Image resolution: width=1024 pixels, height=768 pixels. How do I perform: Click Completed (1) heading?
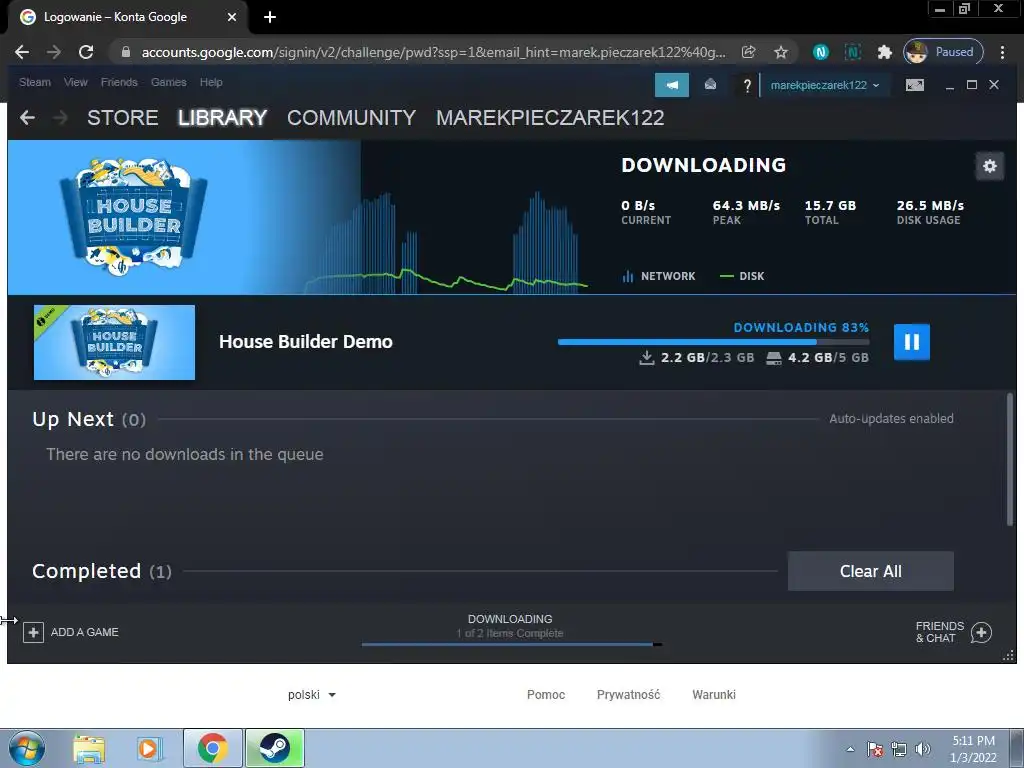click(x=102, y=571)
